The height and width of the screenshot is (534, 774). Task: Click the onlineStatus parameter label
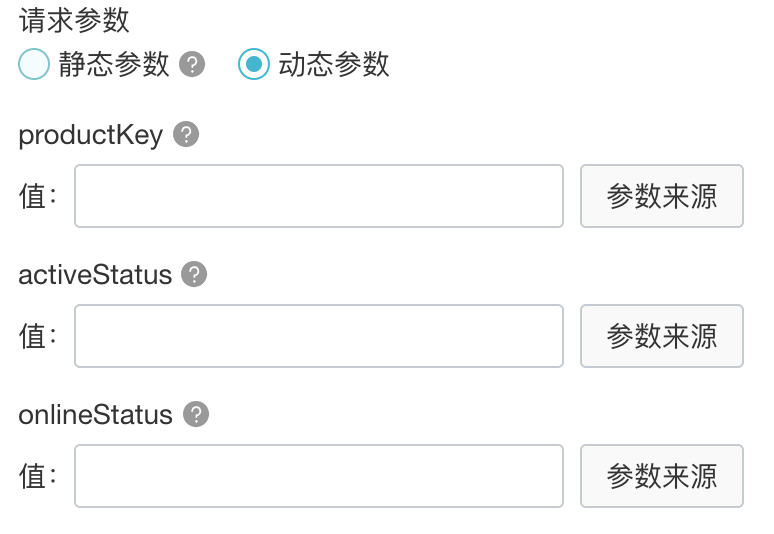click(x=95, y=415)
